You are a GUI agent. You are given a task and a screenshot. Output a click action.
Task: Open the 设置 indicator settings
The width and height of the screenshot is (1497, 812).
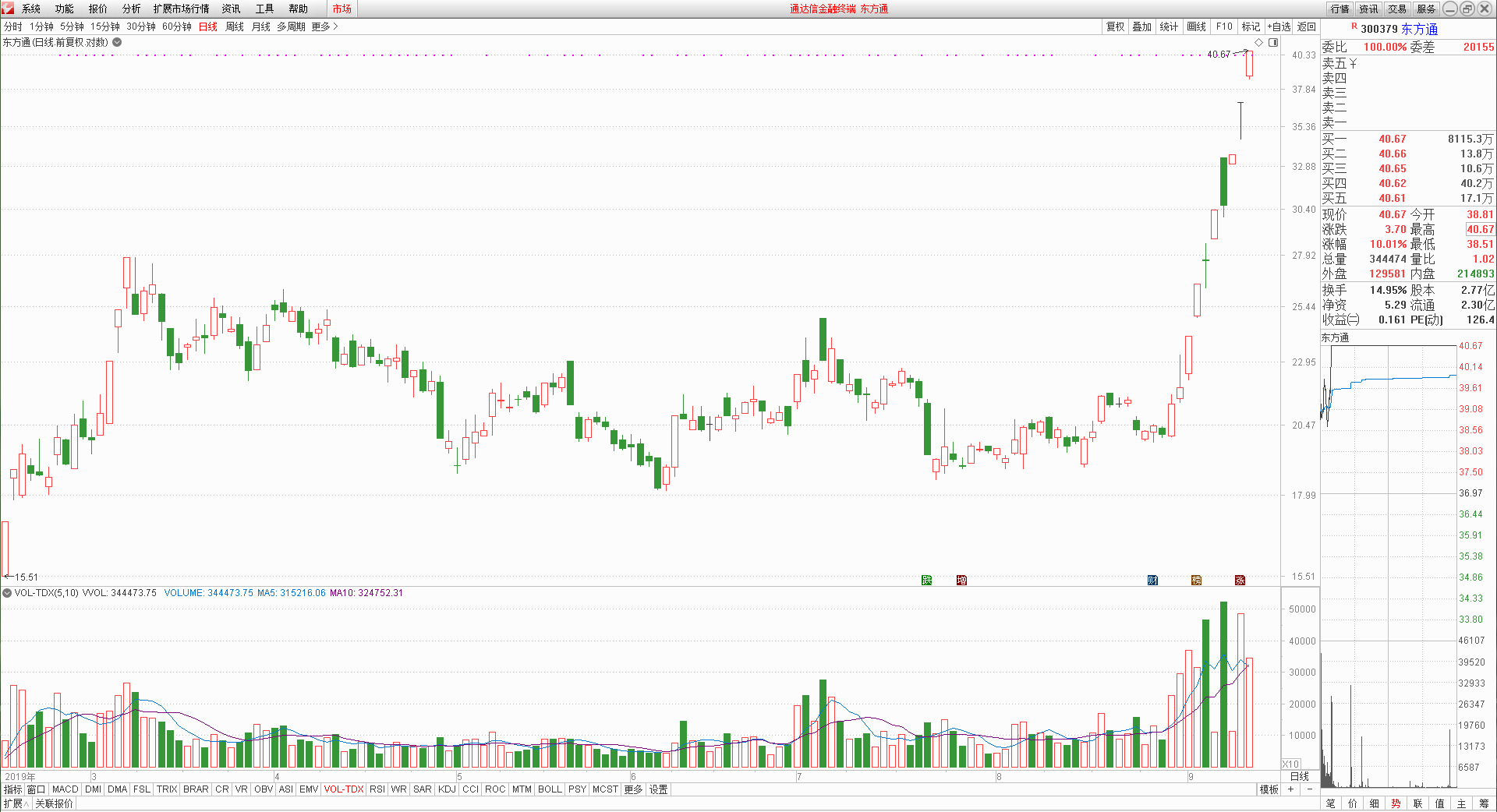(659, 789)
